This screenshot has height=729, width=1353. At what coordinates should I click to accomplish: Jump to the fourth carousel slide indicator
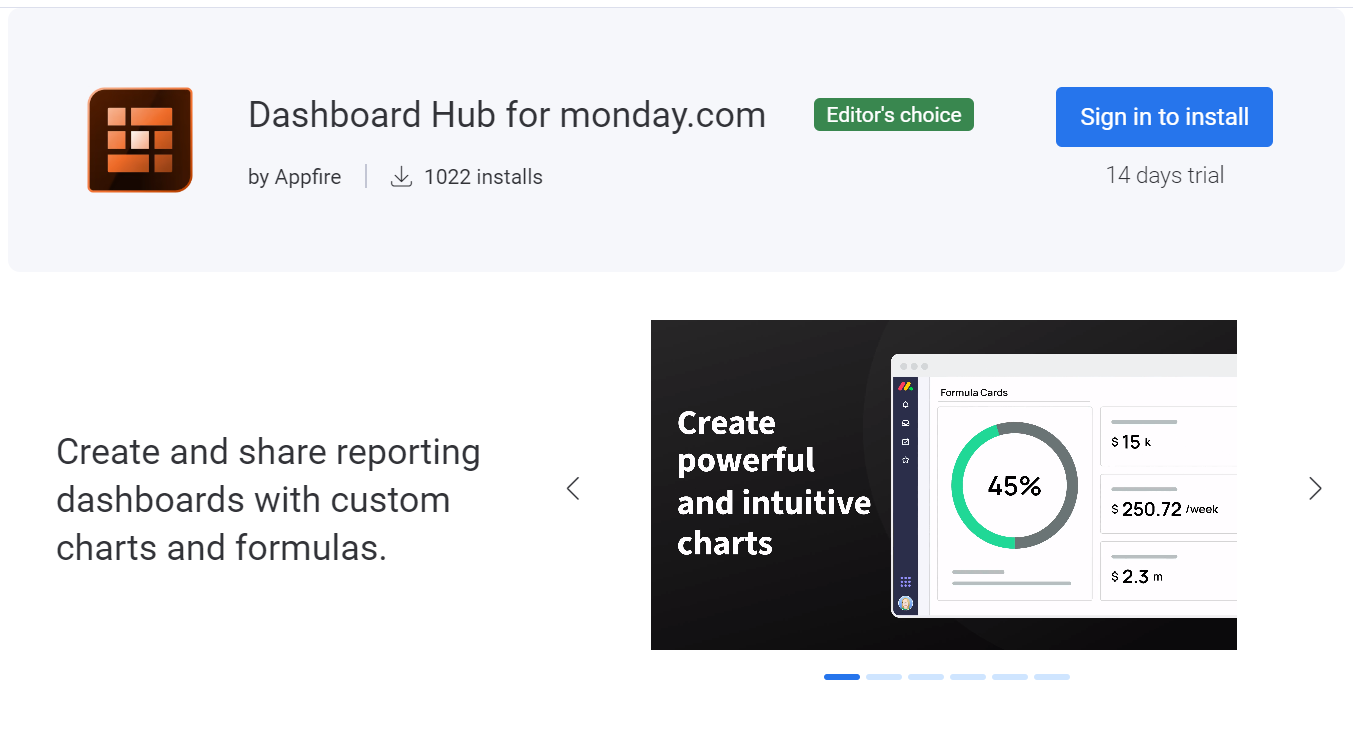pos(968,677)
